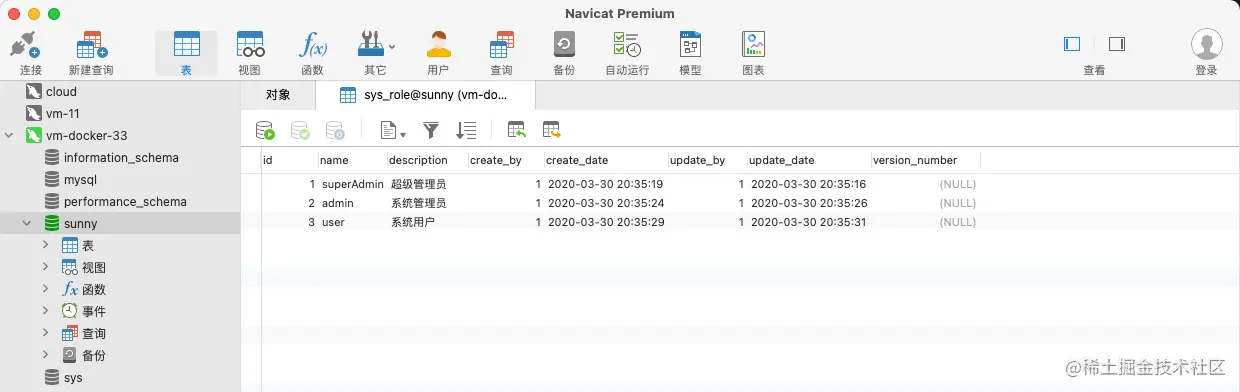Click the rollback transaction icon
This screenshot has height=392, width=1240.
(335, 130)
